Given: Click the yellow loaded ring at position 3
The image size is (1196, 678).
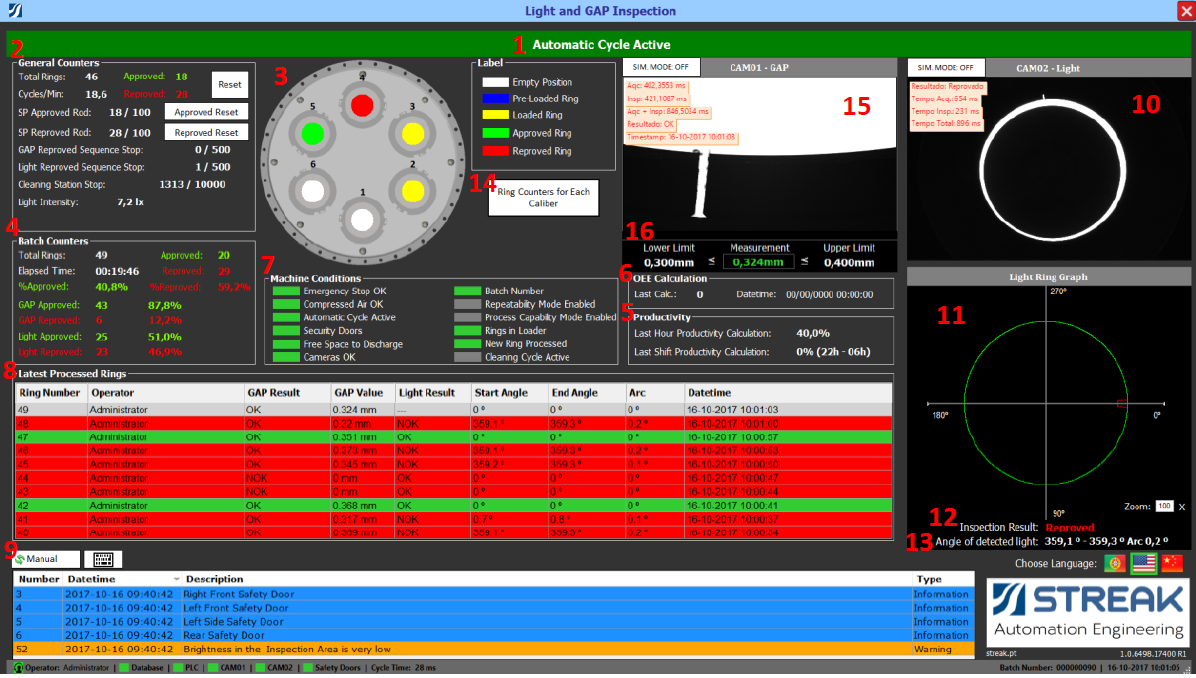Looking at the screenshot, I should point(411,132).
